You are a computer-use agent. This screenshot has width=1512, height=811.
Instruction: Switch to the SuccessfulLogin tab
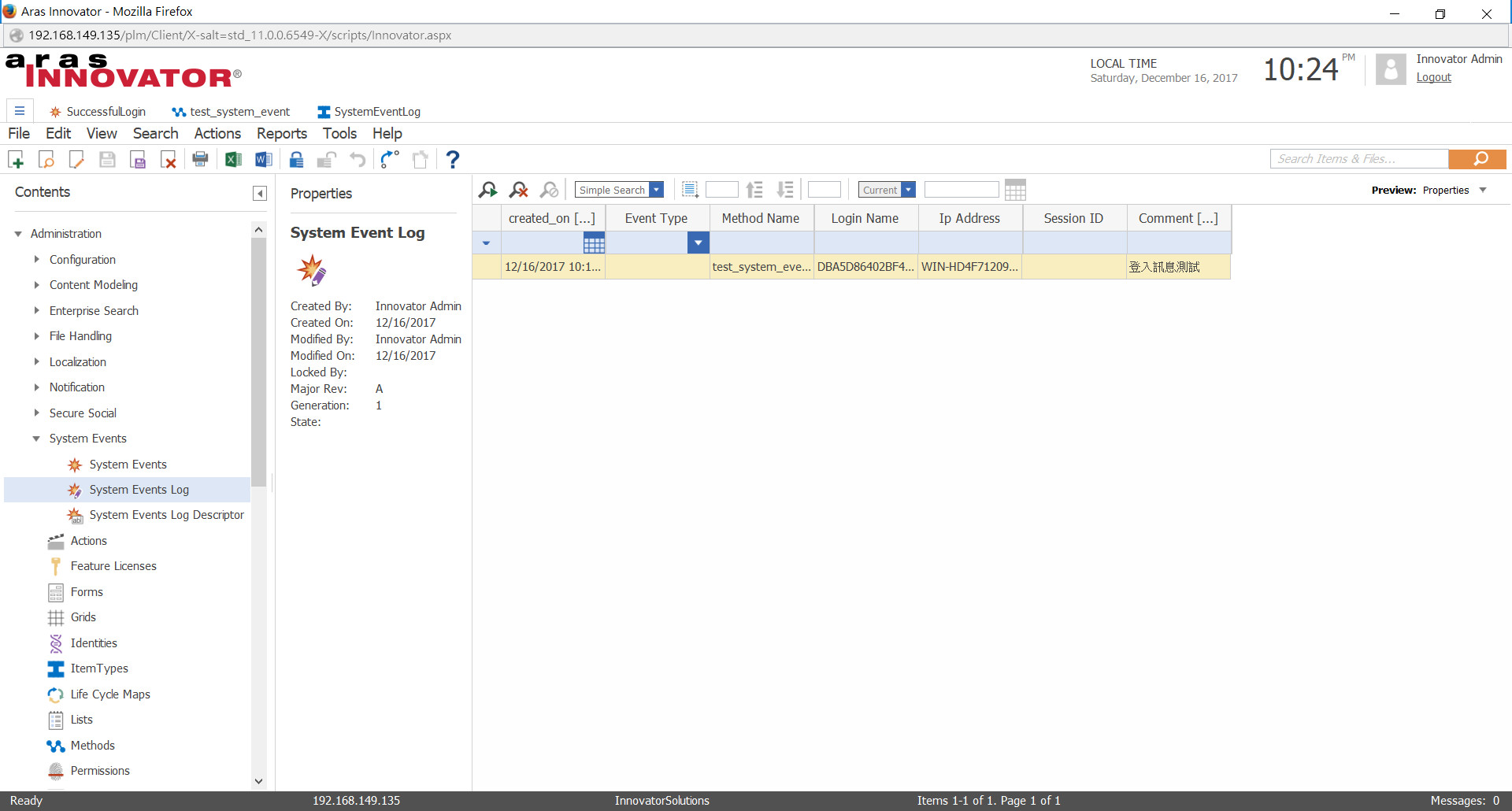(x=98, y=112)
